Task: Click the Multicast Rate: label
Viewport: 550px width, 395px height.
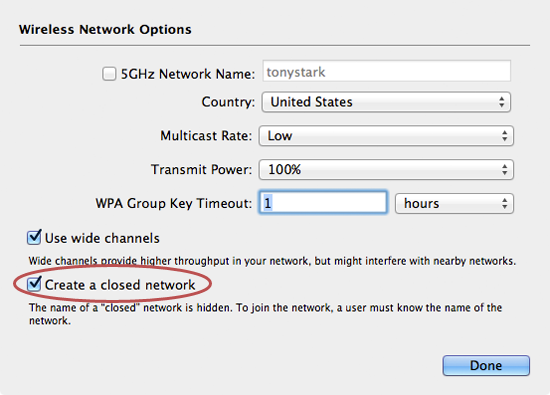Action: coord(206,136)
